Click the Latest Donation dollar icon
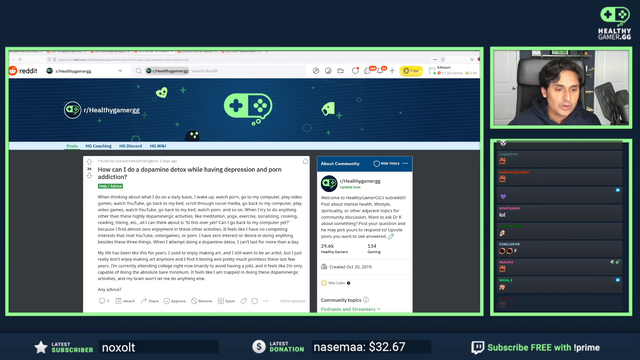 pos(258,347)
